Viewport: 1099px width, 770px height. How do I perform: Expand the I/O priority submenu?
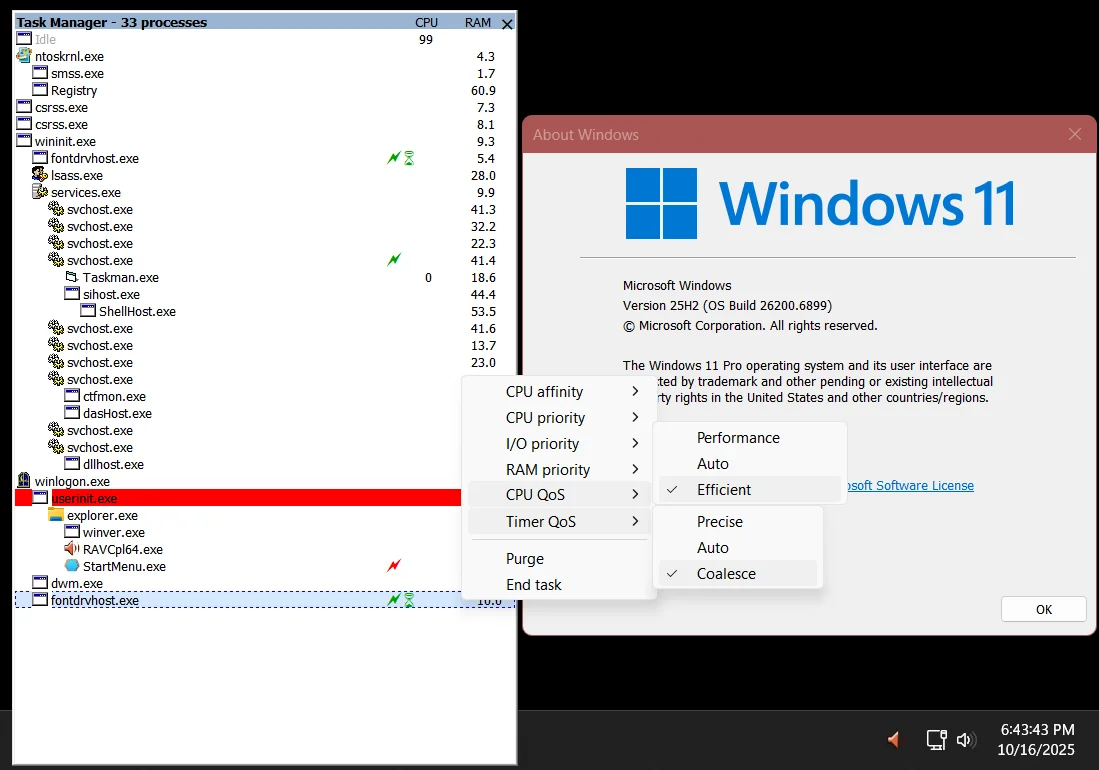[559, 444]
